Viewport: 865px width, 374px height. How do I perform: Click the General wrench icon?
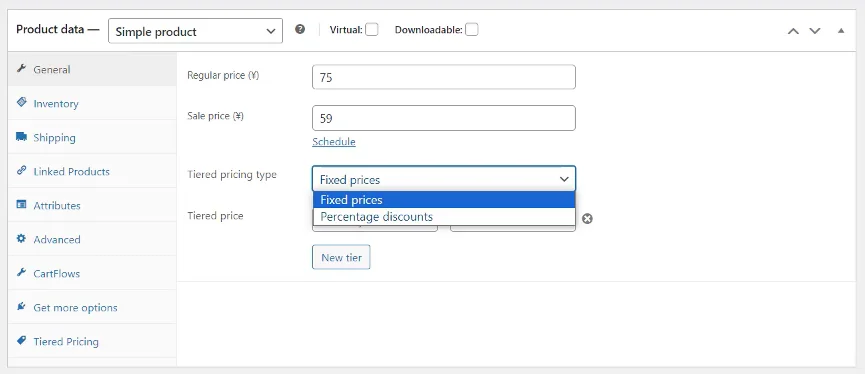22,69
